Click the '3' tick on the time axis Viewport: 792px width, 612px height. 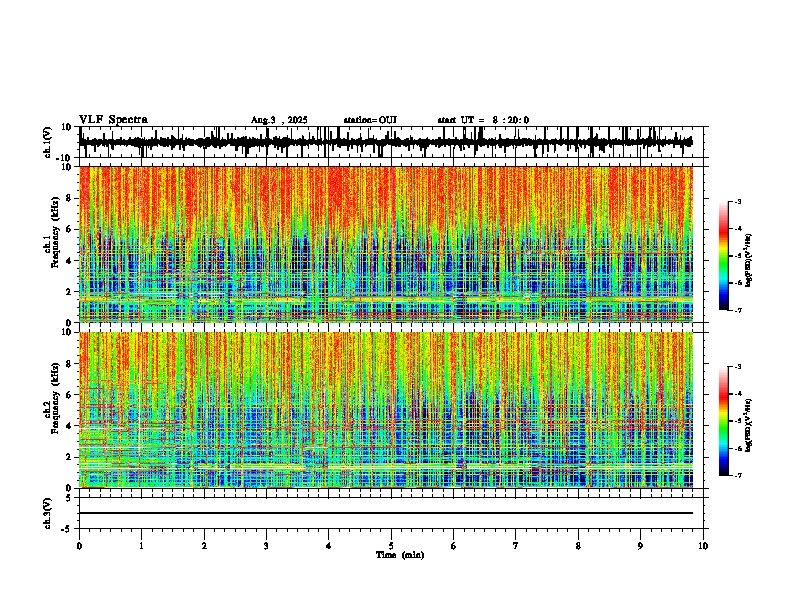click(x=266, y=546)
